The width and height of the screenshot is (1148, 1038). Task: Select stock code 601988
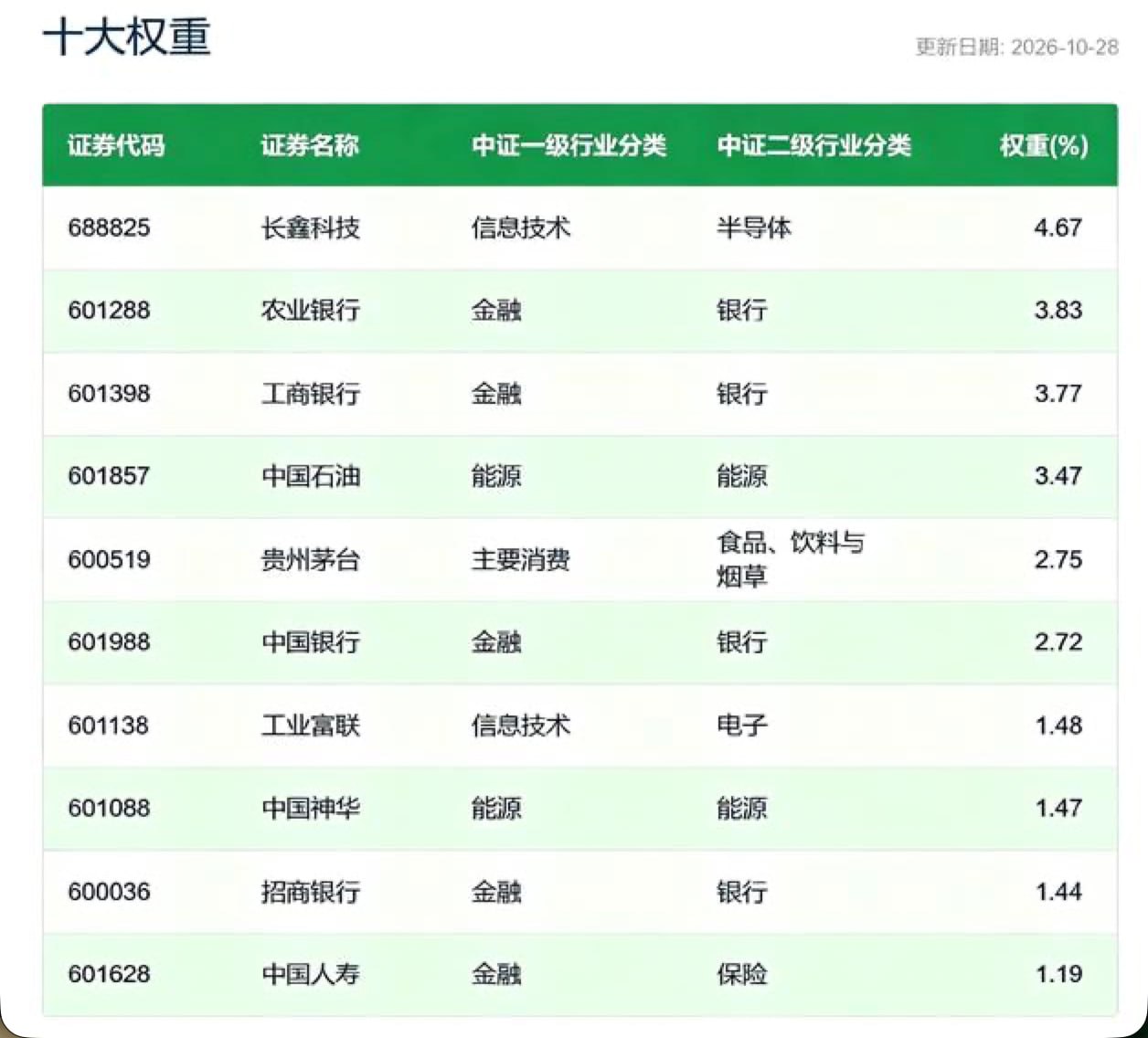[x=109, y=642]
